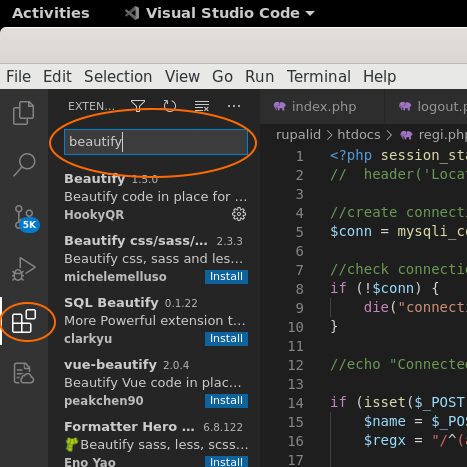This screenshot has height=467, width=467.
Task: Select the vue-beautify extension title
Action: point(110,365)
